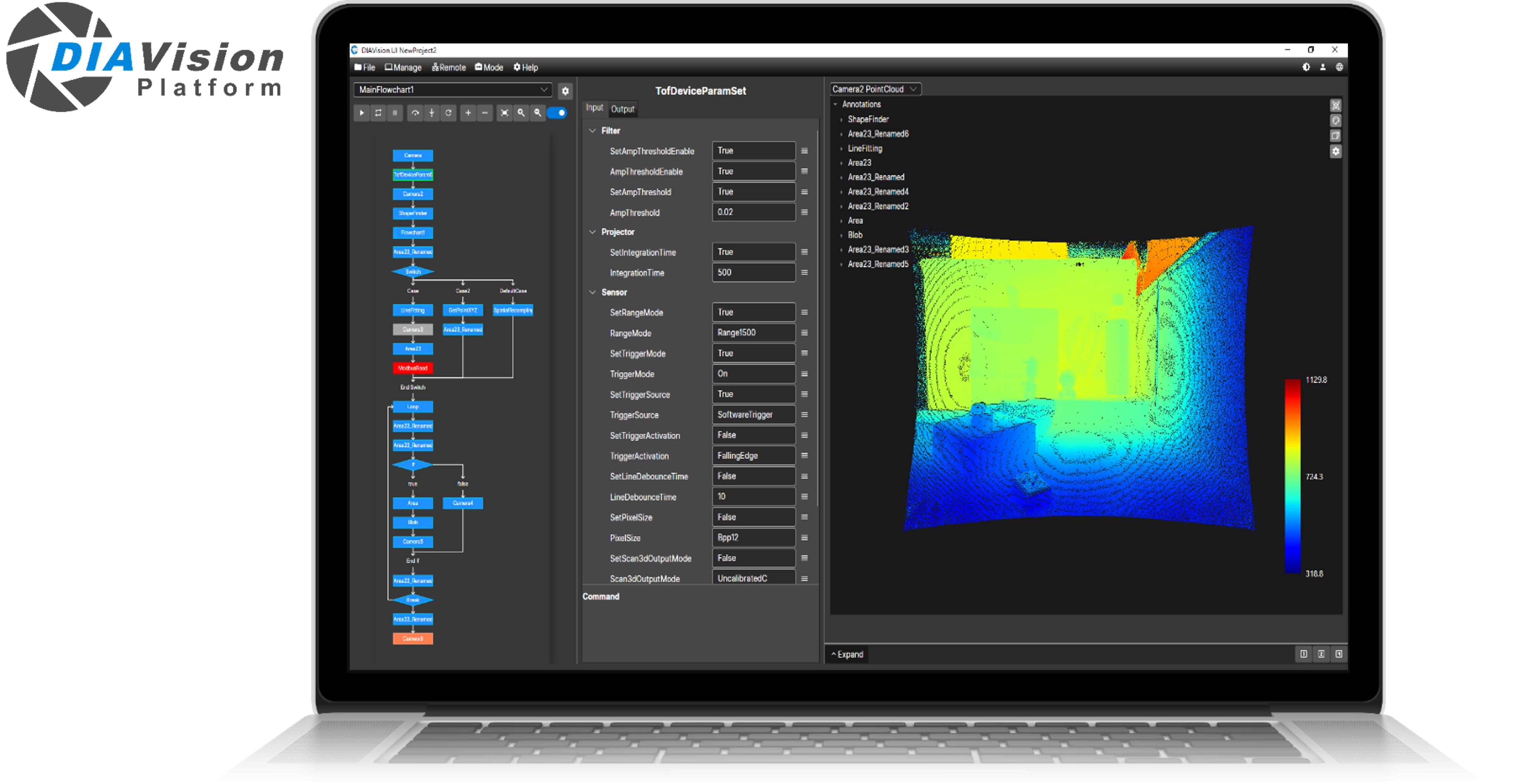Expand the Blob annotation node
Screen dimensions: 1522x784
[841, 236]
